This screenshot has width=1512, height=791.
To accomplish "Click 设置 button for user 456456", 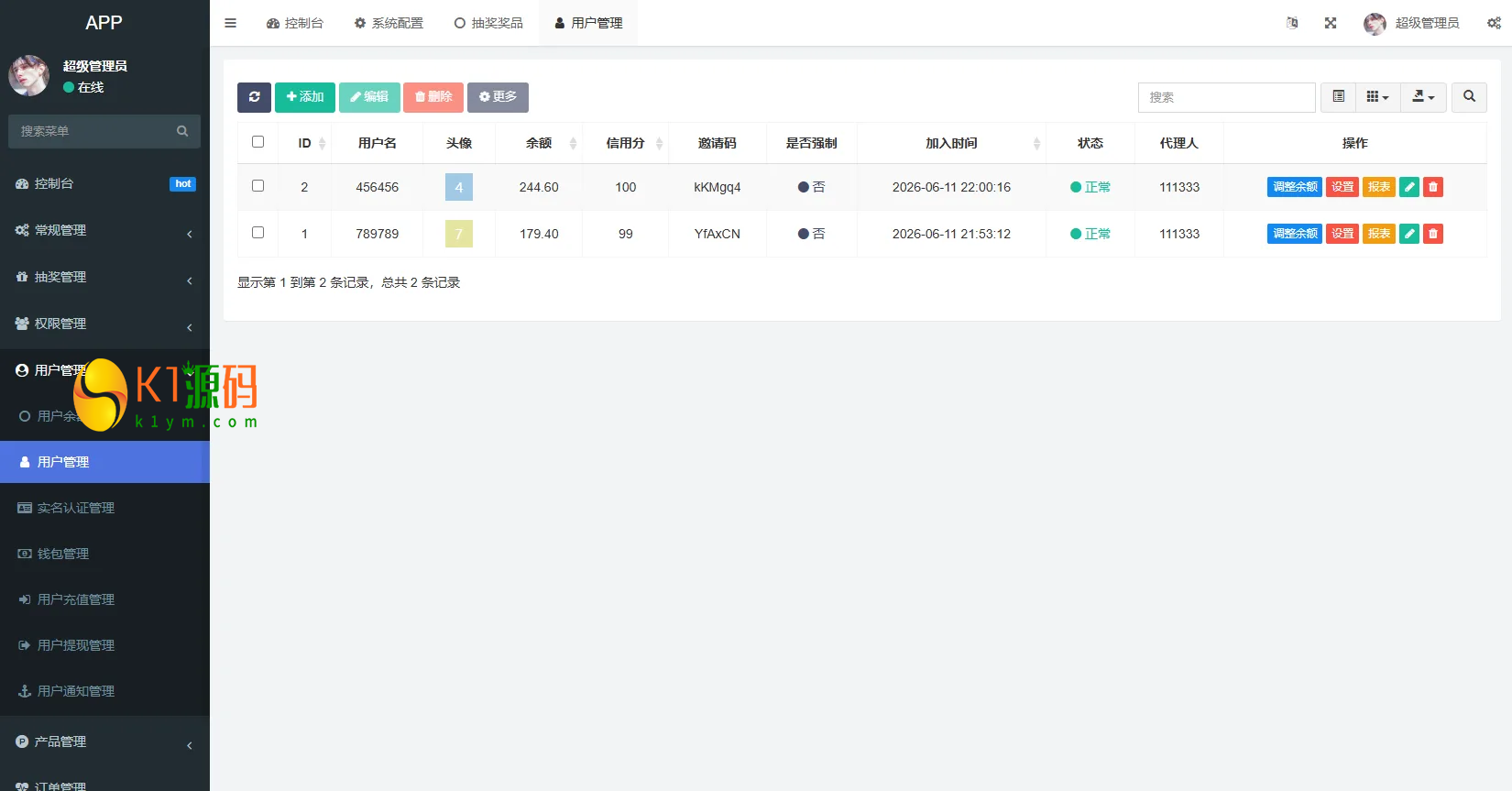I will pos(1342,187).
